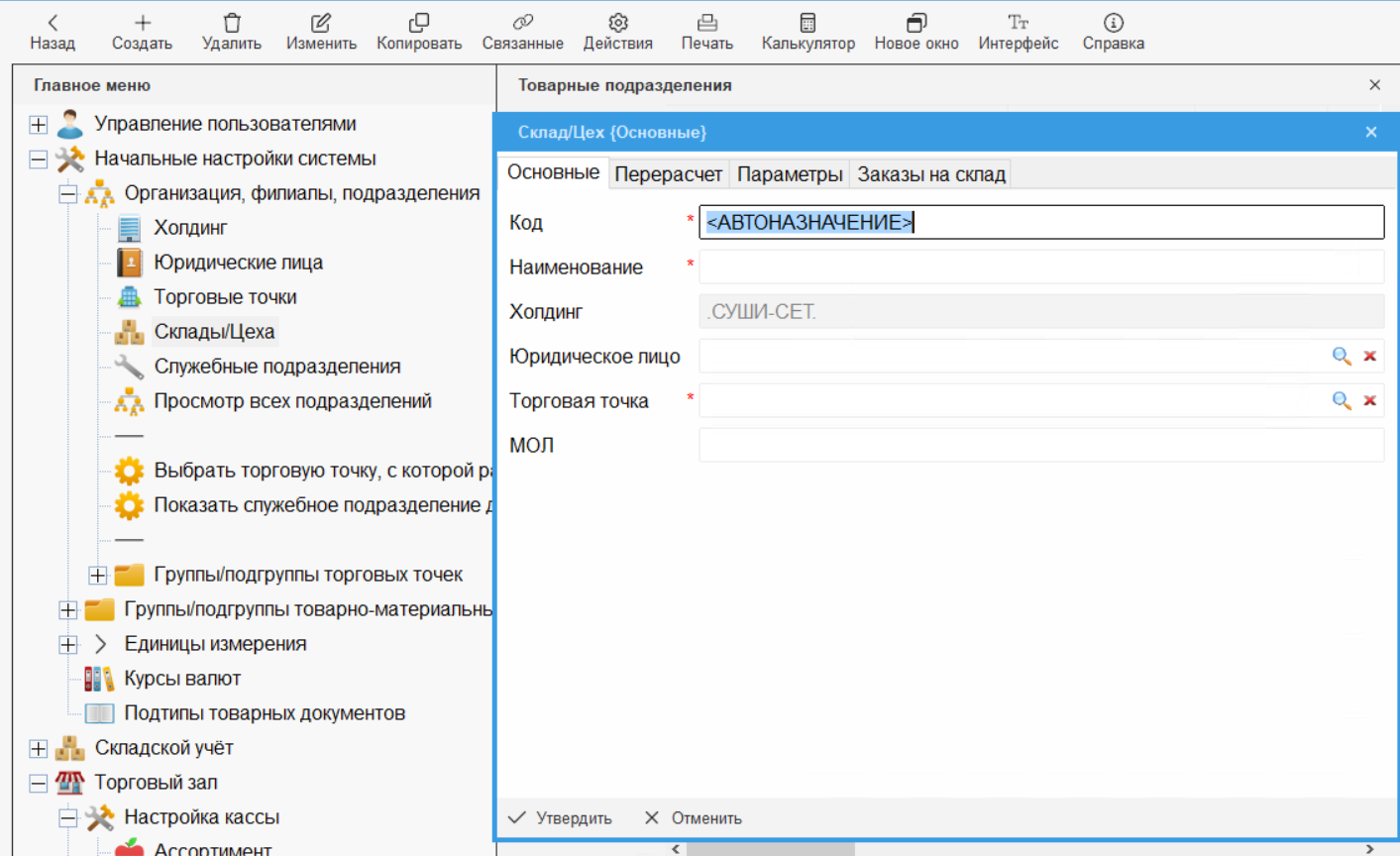Switch to the Перерасчет tab
Image resolution: width=1400 pixels, height=856 pixels.
point(668,174)
